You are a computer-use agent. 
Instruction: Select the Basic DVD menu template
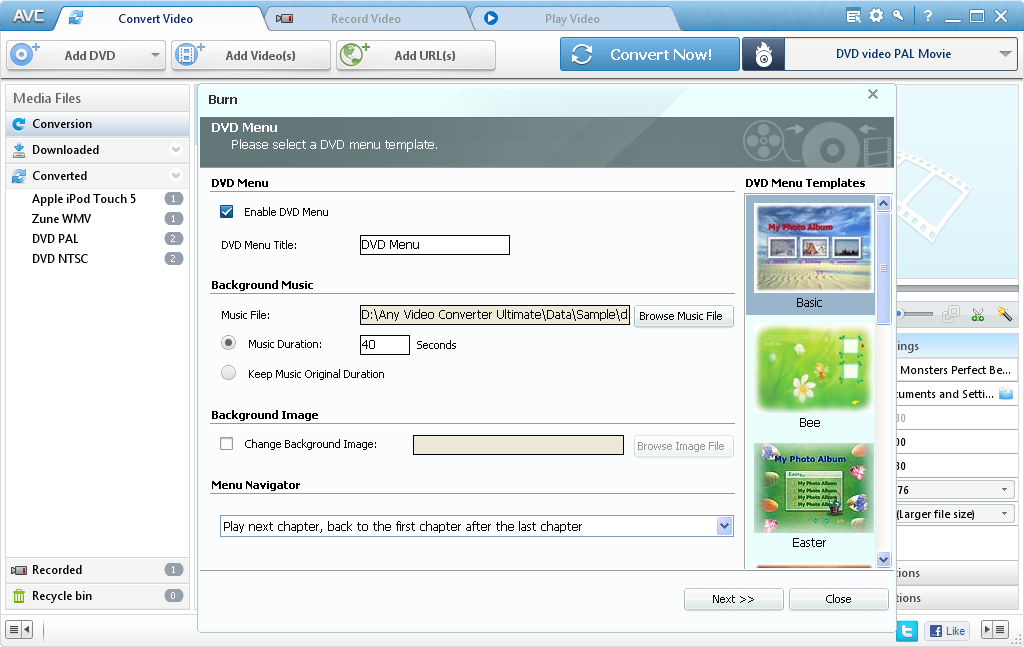click(x=810, y=255)
